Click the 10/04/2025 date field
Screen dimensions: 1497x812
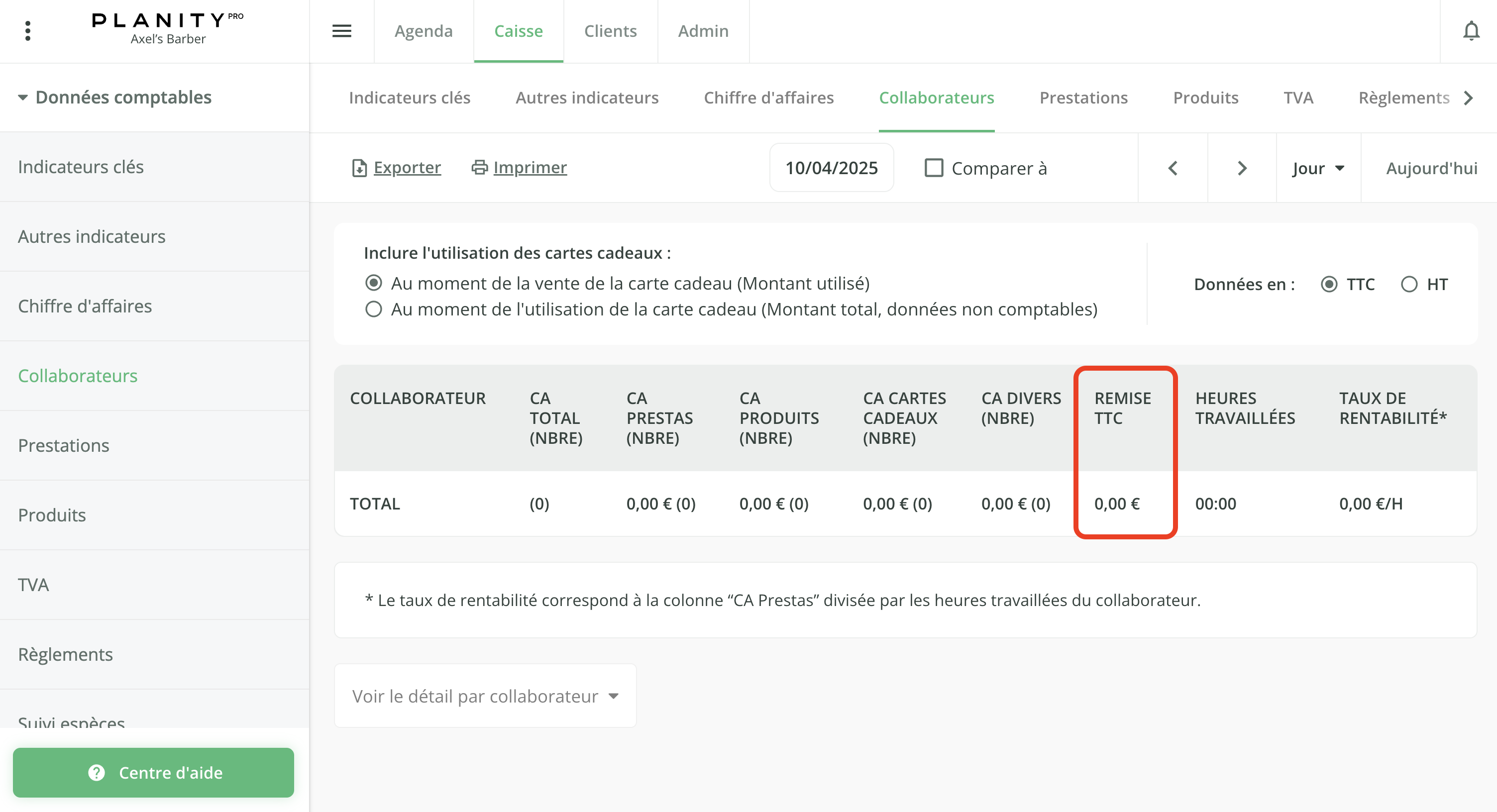click(831, 168)
